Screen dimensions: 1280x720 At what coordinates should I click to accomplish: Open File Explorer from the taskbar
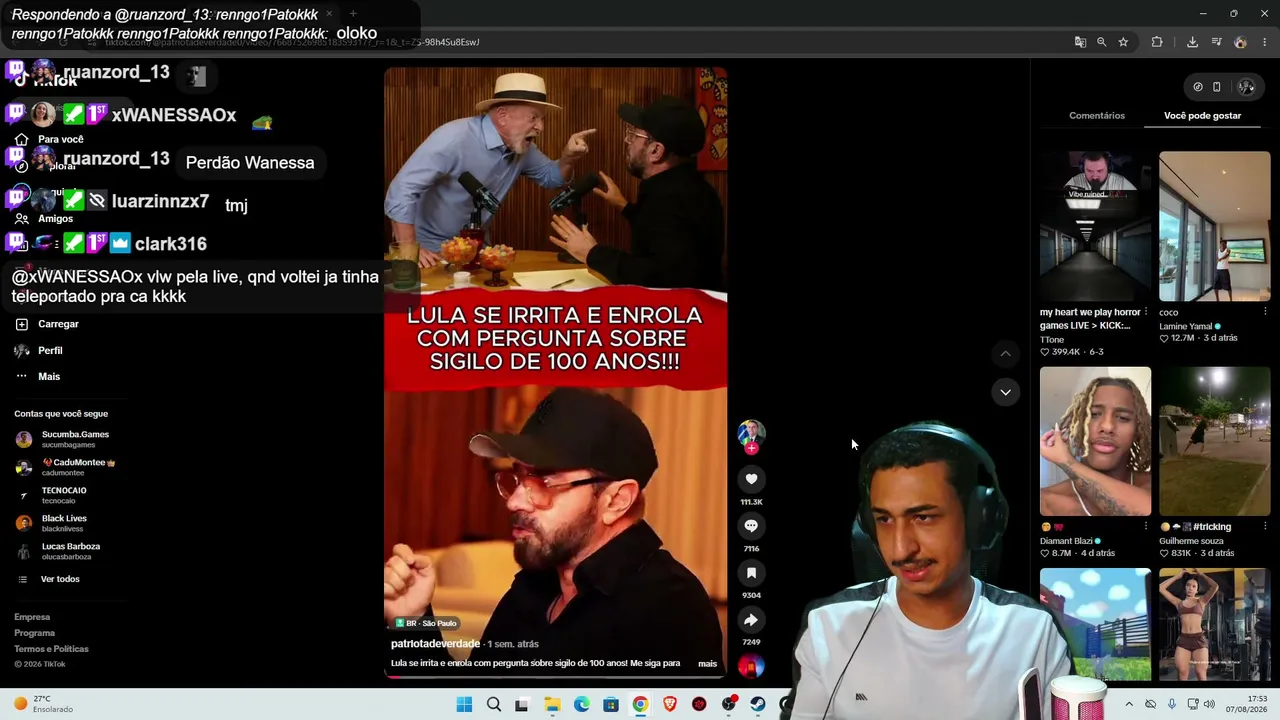tap(552, 705)
